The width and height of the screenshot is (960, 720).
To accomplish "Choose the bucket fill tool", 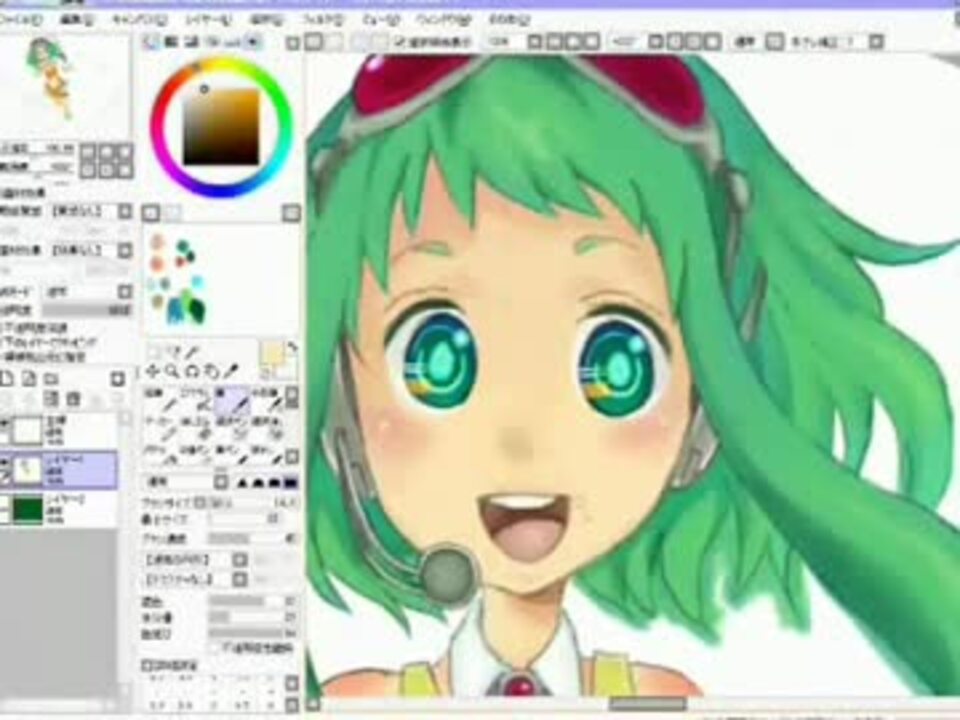I will point(162,456).
